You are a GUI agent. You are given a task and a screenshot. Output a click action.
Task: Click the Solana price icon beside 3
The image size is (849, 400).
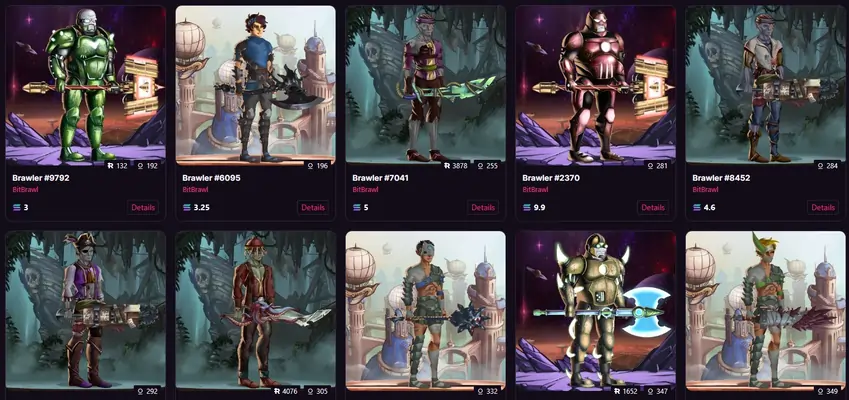17,207
